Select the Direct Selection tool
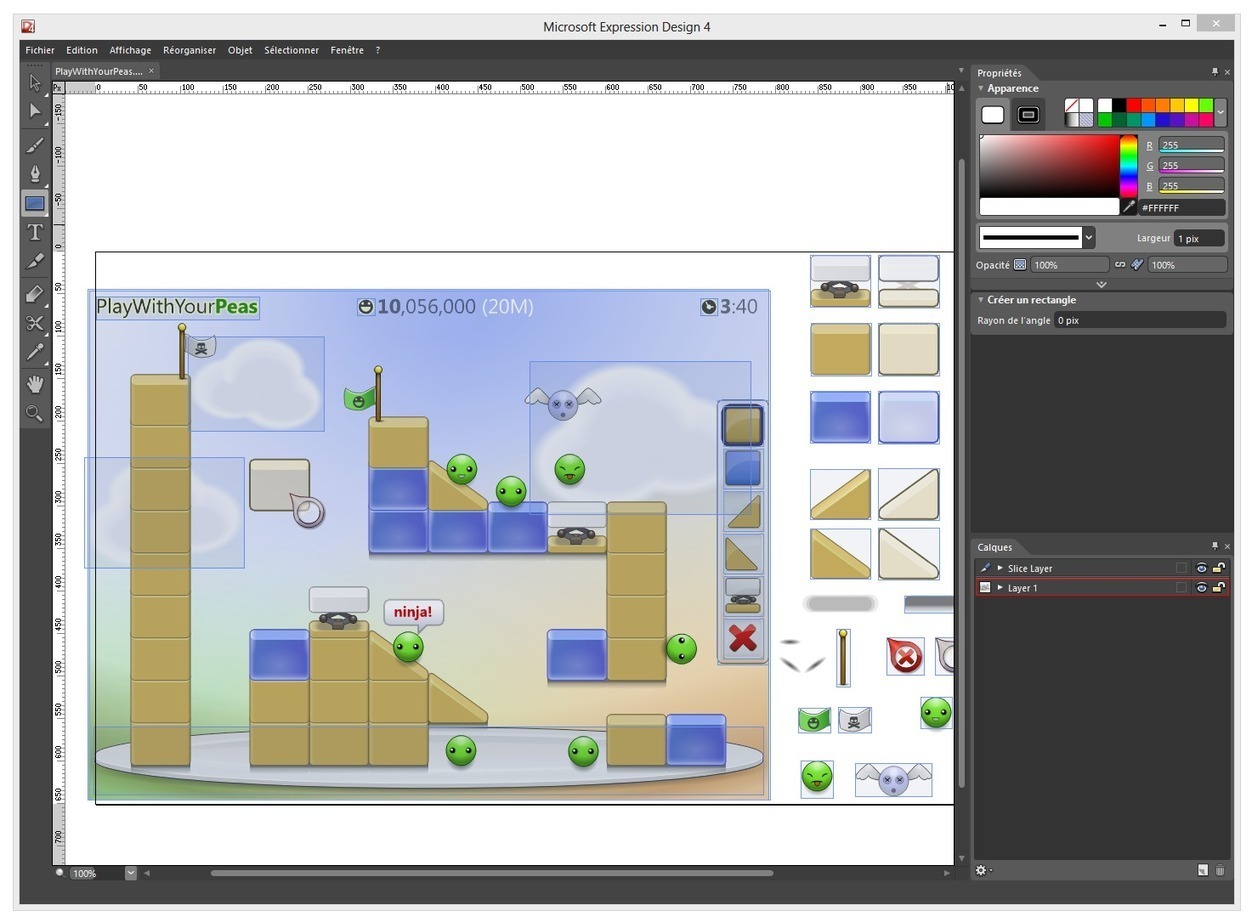Viewport: 1252px width, 922px height. tap(35, 111)
